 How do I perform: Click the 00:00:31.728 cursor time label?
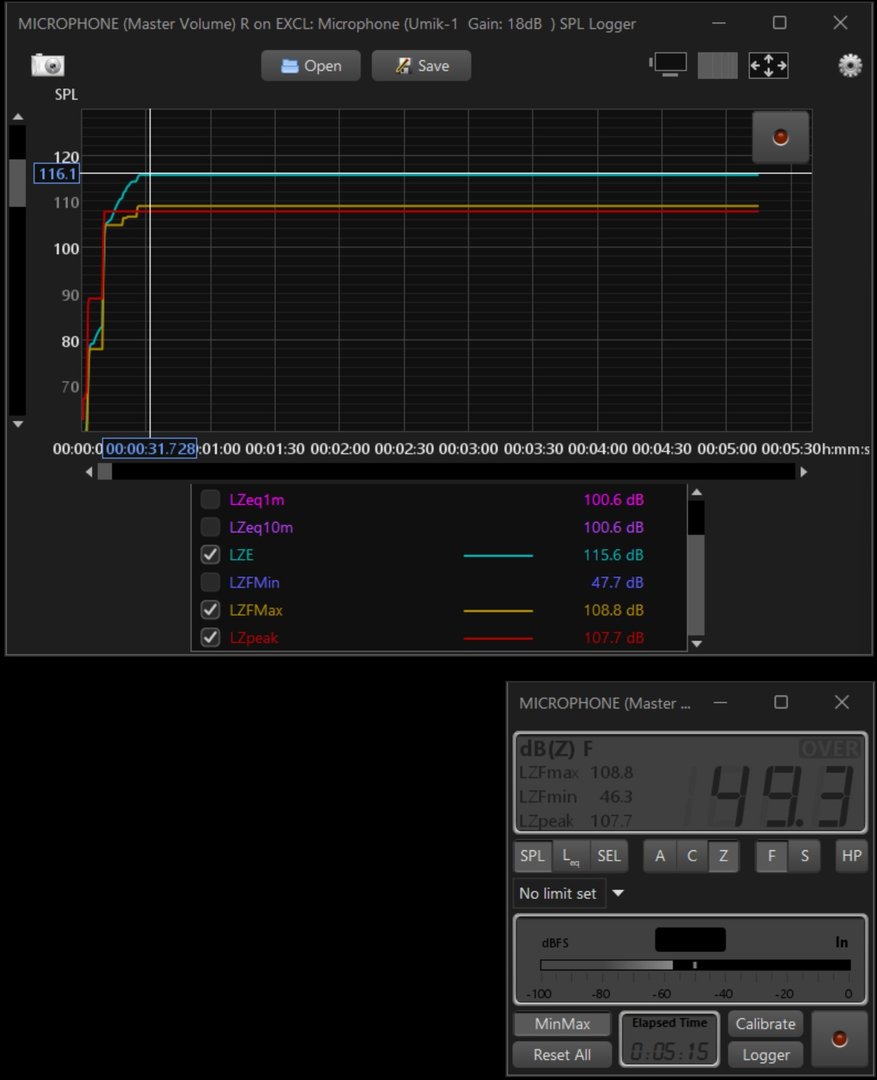point(150,448)
